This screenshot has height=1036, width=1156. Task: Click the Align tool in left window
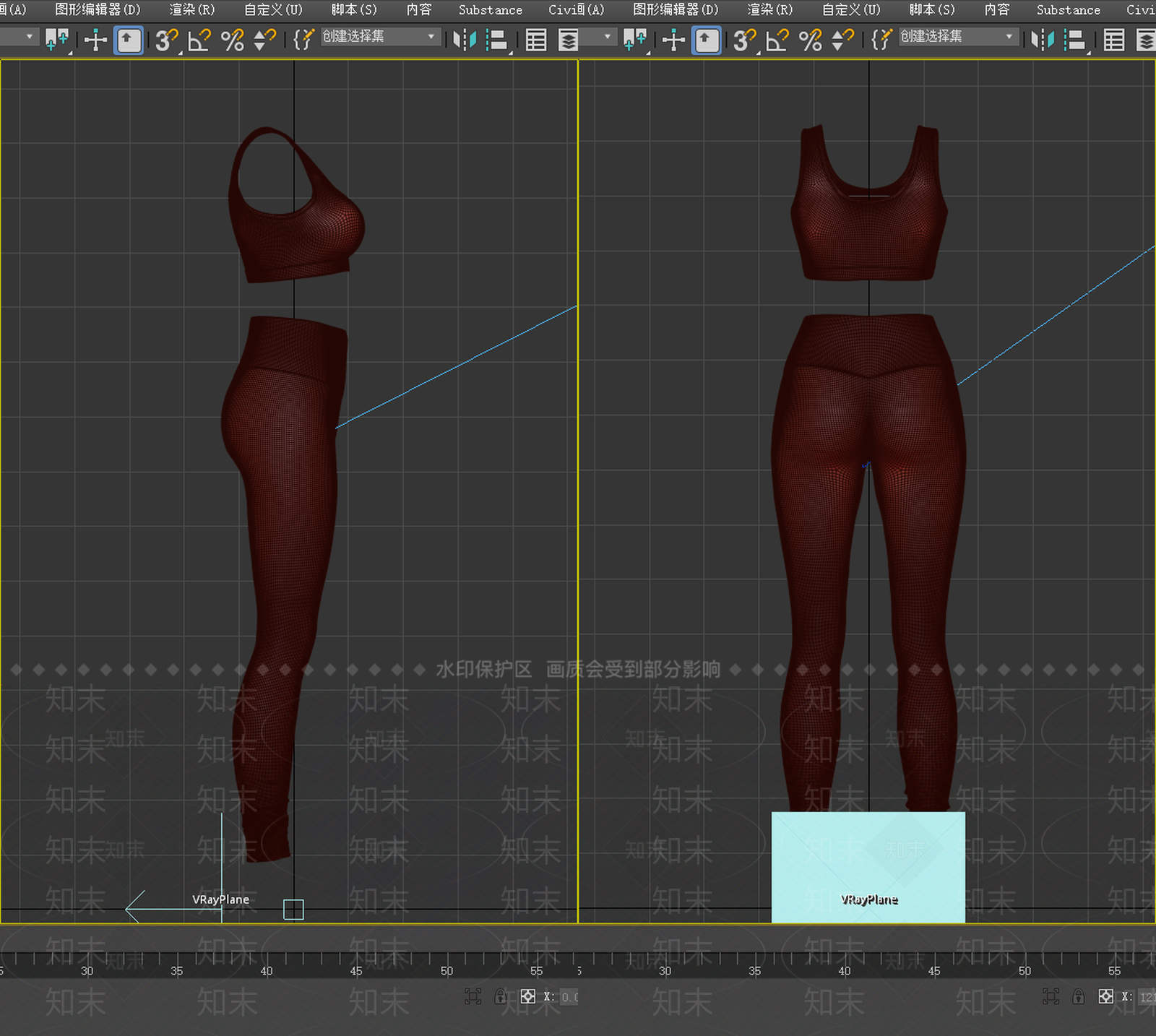click(x=498, y=40)
